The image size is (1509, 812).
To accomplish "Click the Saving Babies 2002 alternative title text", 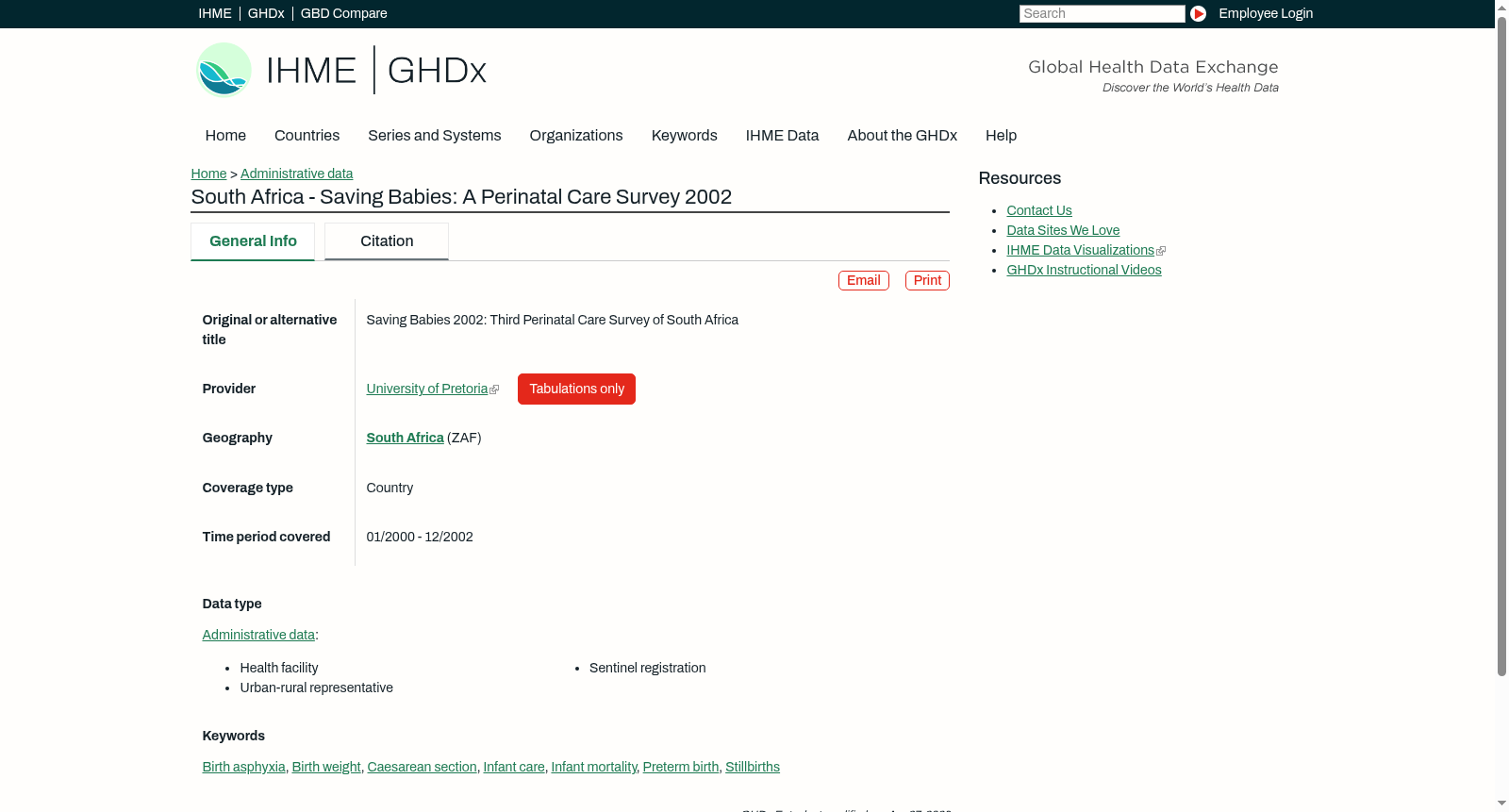I will (x=552, y=320).
